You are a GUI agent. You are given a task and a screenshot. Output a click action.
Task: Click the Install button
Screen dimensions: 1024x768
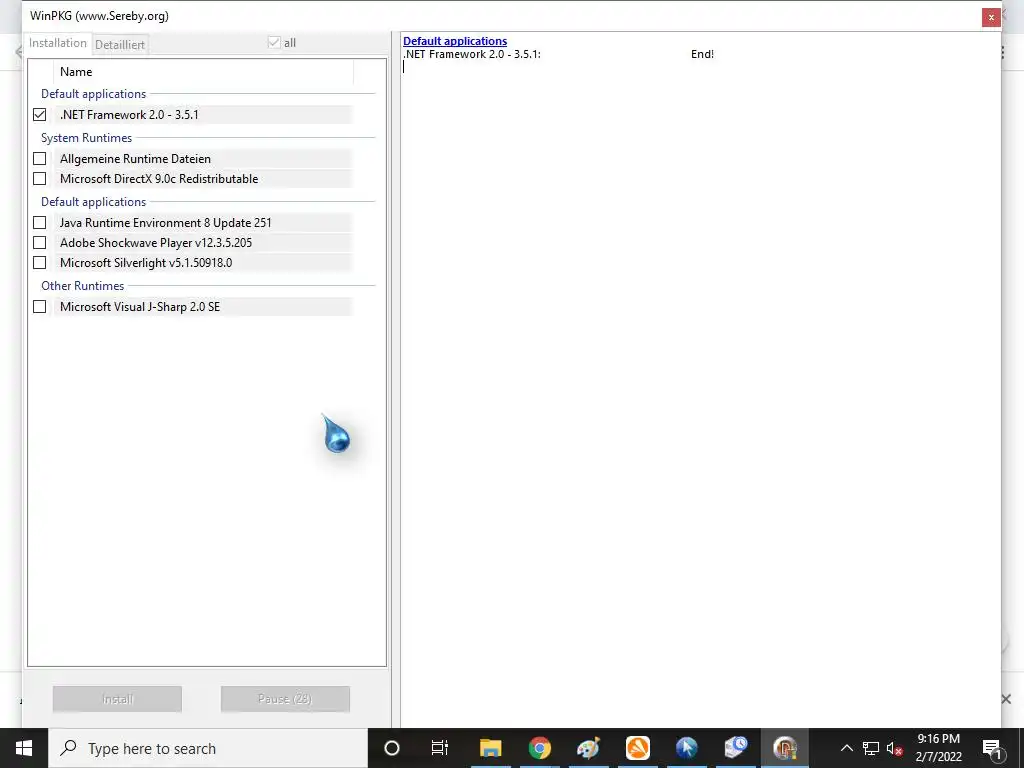pos(118,699)
